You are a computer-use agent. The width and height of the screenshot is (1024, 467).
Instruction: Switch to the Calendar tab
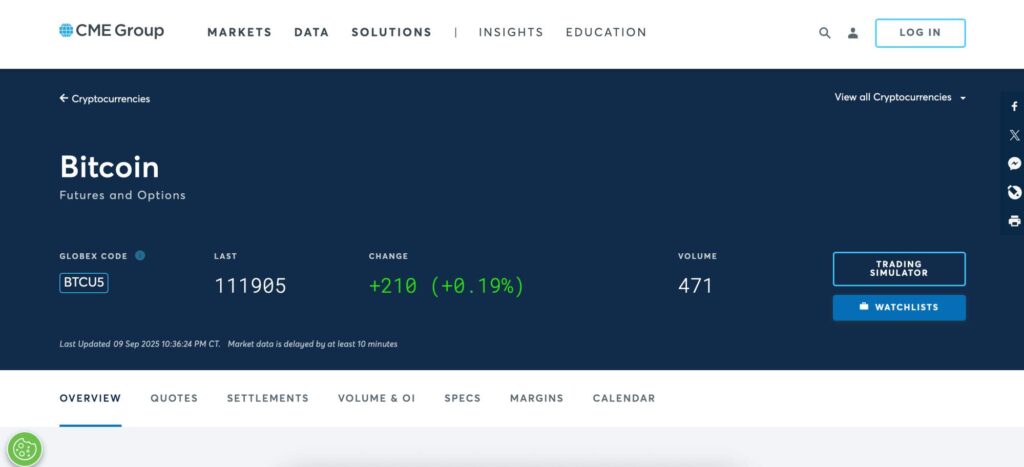tap(624, 398)
